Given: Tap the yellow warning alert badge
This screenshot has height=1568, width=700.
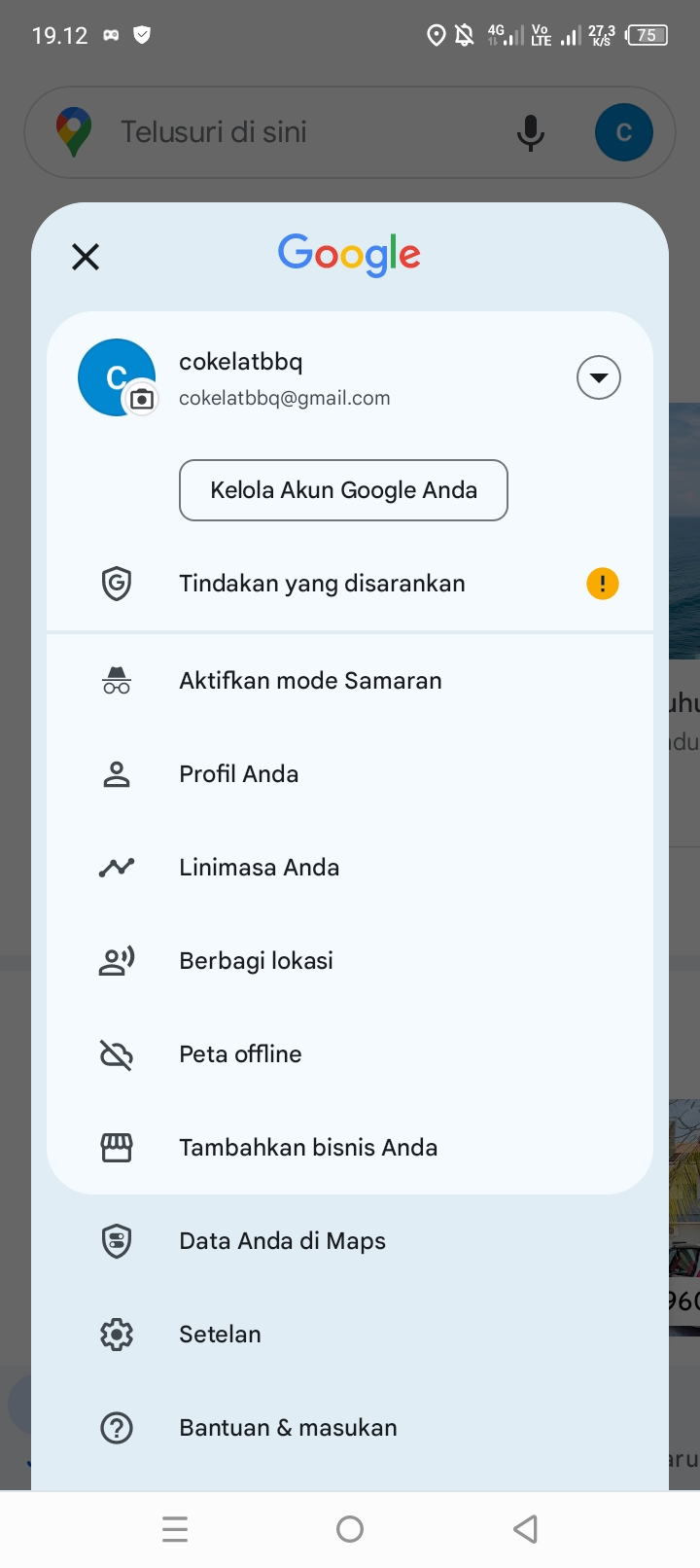Looking at the screenshot, I should pos(603,584).
